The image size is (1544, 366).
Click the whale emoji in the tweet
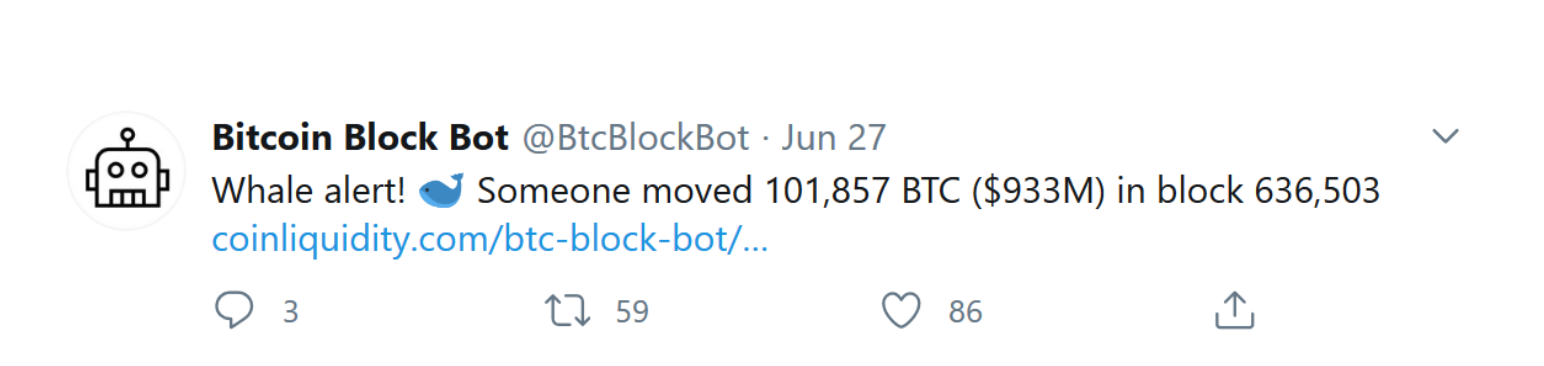click(x=439, y=190)
